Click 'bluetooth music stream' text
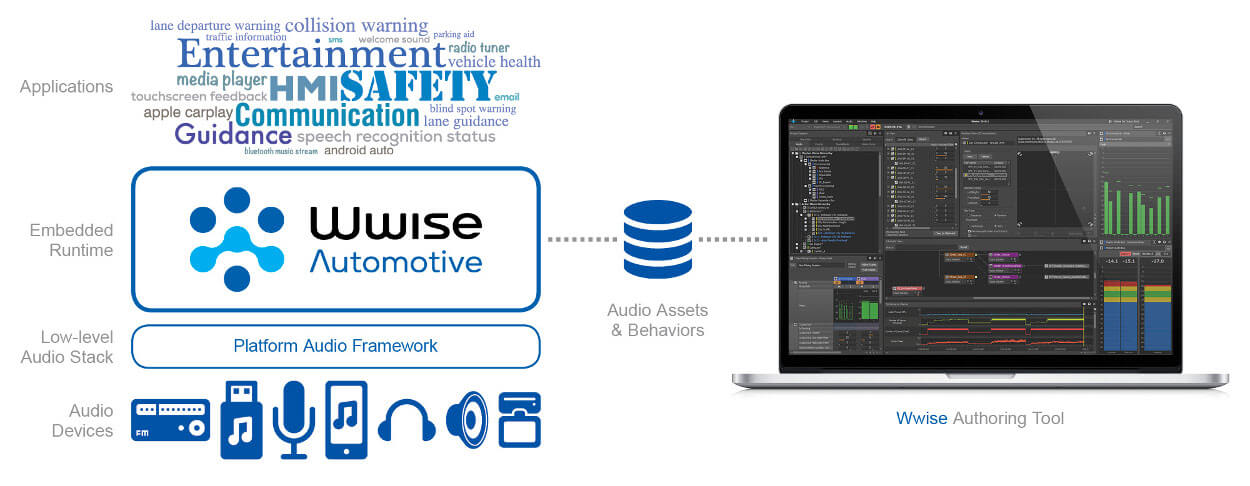Viewport: 1250px width, 486px height. pos(281,152)
